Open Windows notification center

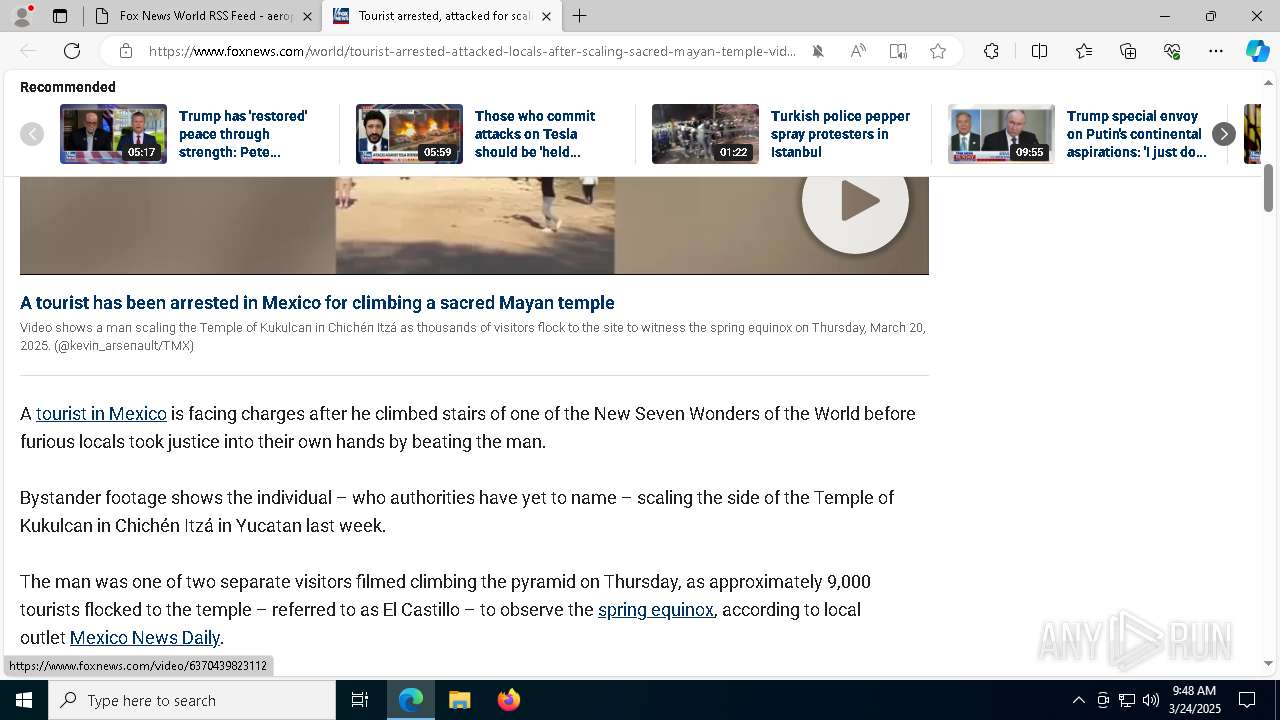pos(1247,700)
